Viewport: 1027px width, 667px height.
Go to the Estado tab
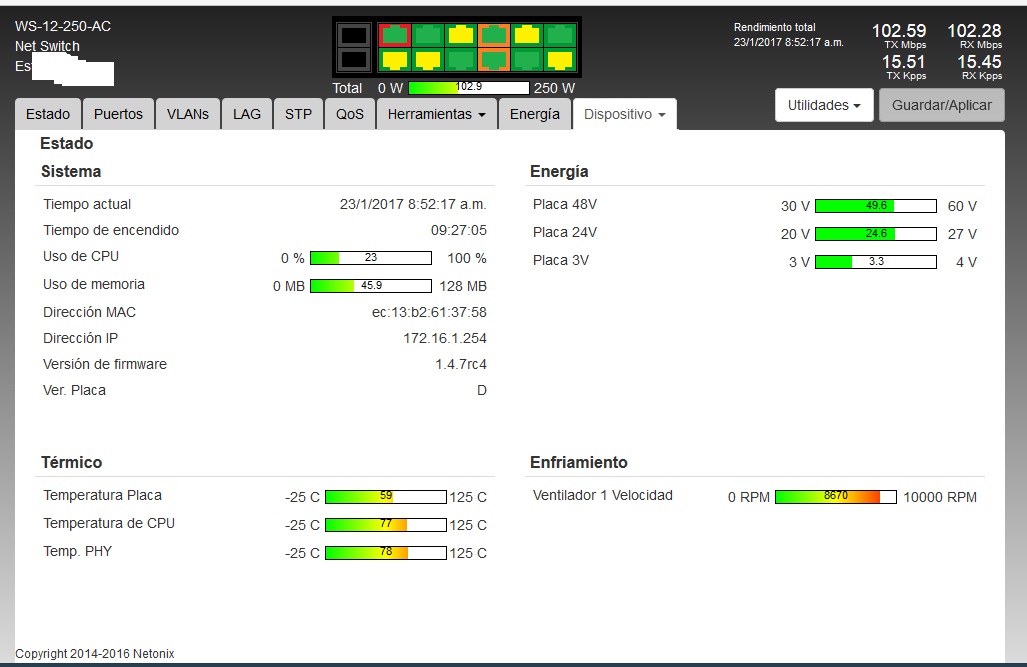tap(48, 114)
